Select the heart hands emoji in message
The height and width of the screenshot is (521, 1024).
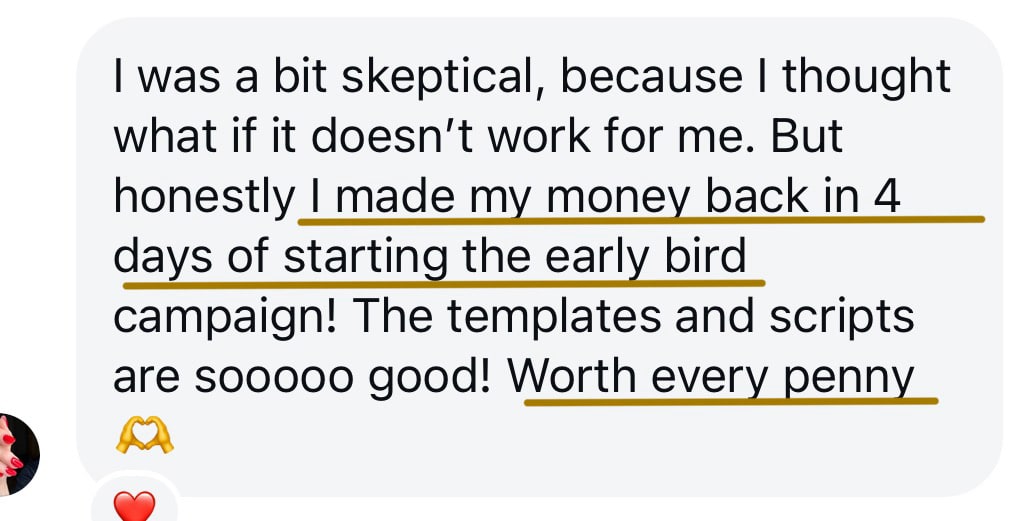(x=144, y=437)
